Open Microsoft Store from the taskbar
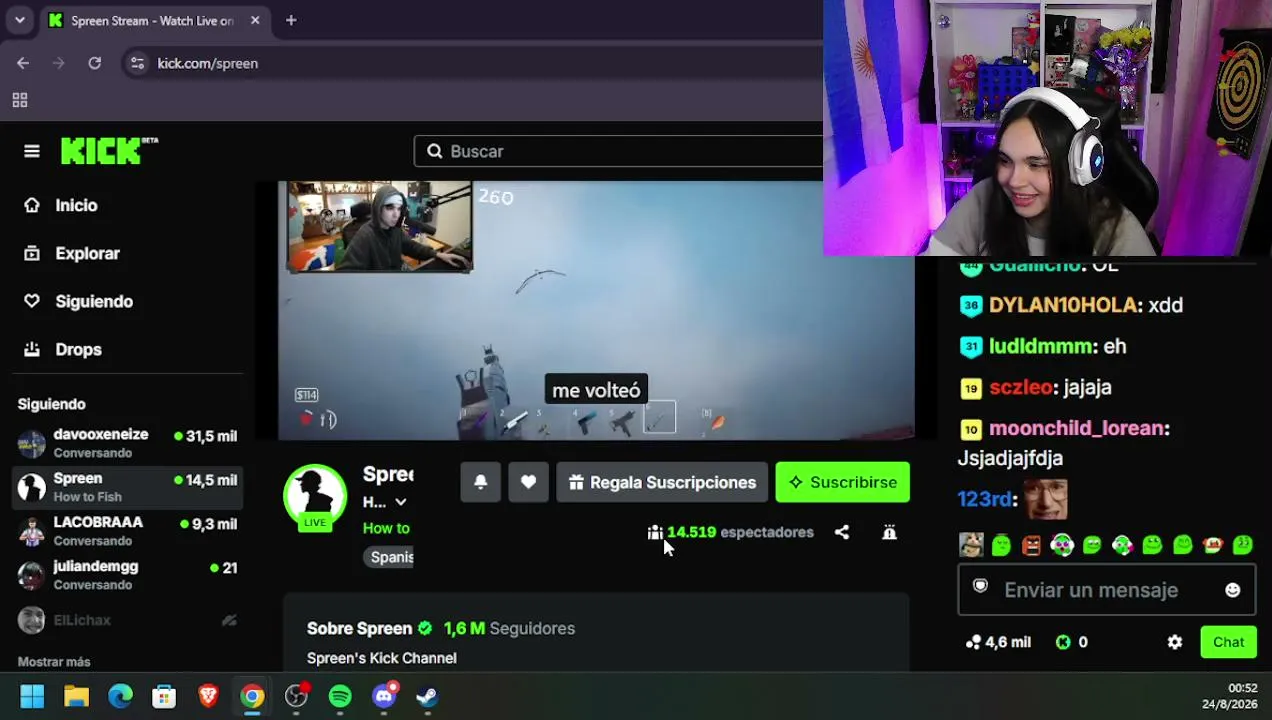This screenshot has width=1272, height=720. 164,696
